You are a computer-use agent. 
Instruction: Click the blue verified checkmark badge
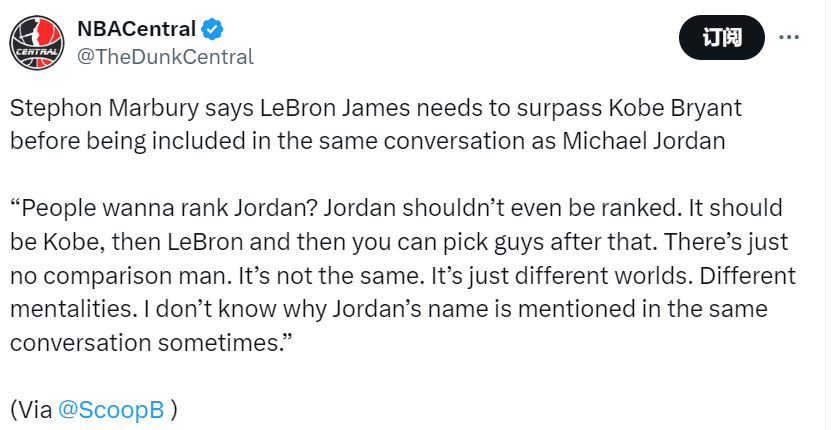(213, 29)
